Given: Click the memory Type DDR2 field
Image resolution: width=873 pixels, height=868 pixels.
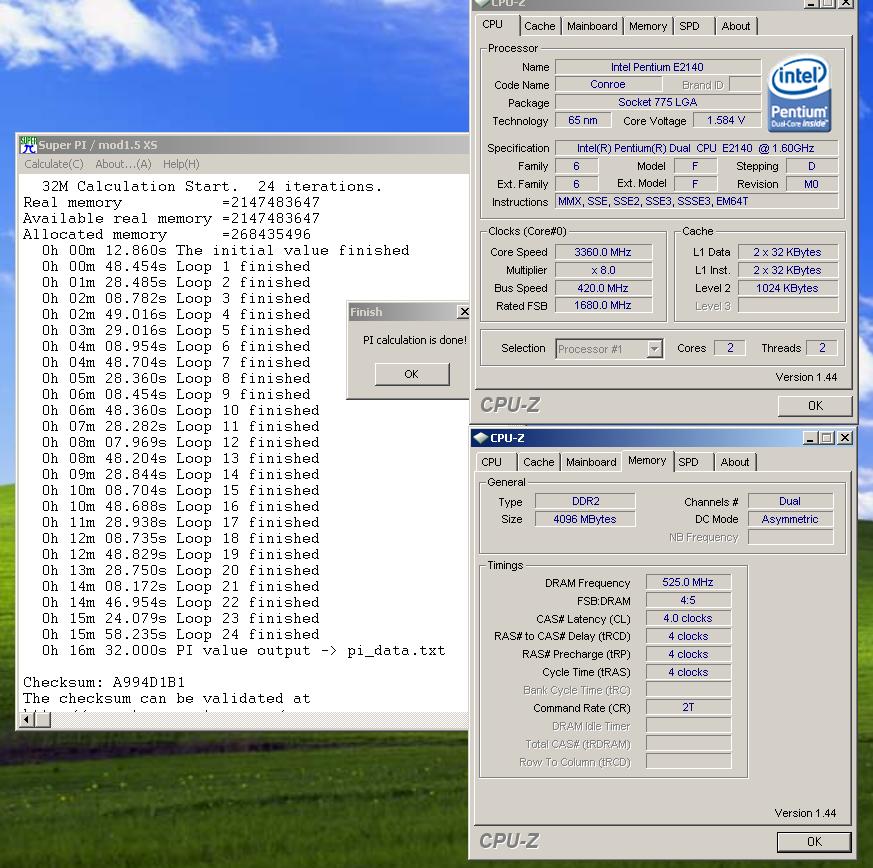Looking at the screenshot, I should click(585, 501).
